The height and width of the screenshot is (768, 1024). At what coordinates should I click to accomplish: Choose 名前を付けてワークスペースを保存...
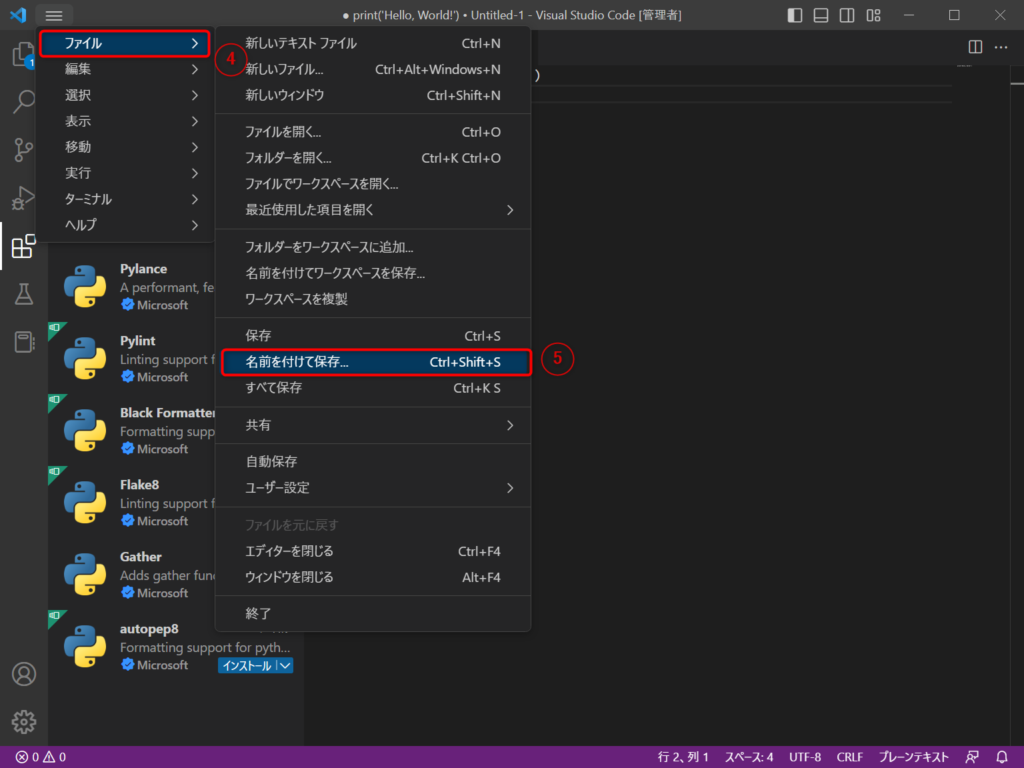(x=373, y=273)
